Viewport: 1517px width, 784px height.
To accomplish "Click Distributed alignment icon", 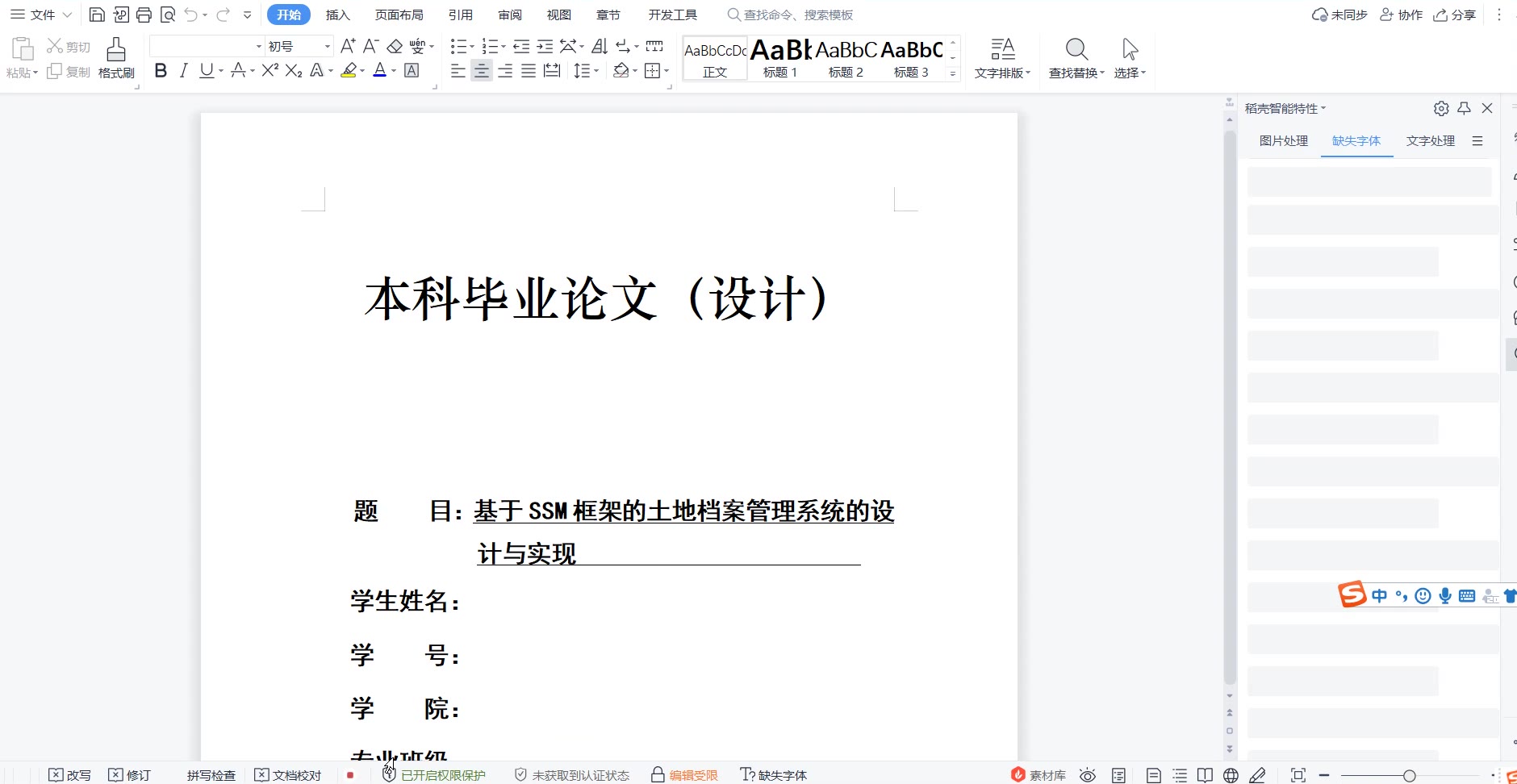I will 552,70.
